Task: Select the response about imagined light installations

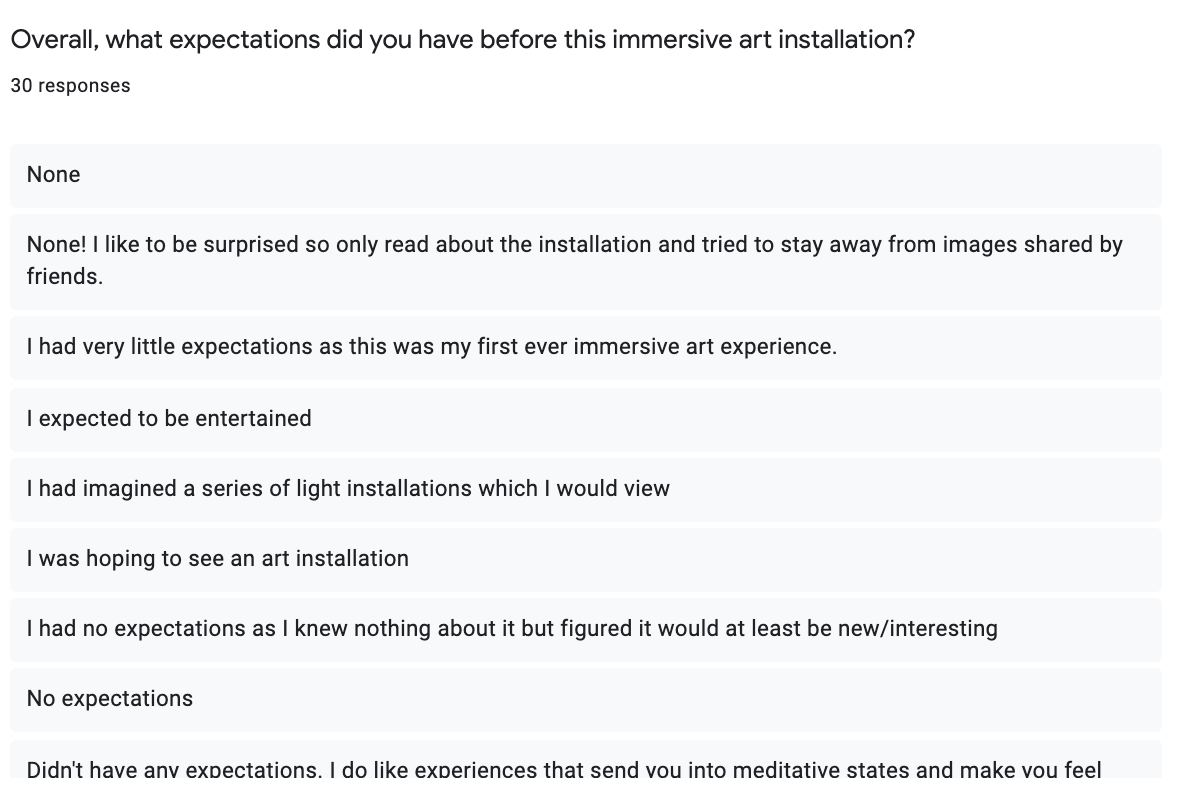Action: coord(348,489)
